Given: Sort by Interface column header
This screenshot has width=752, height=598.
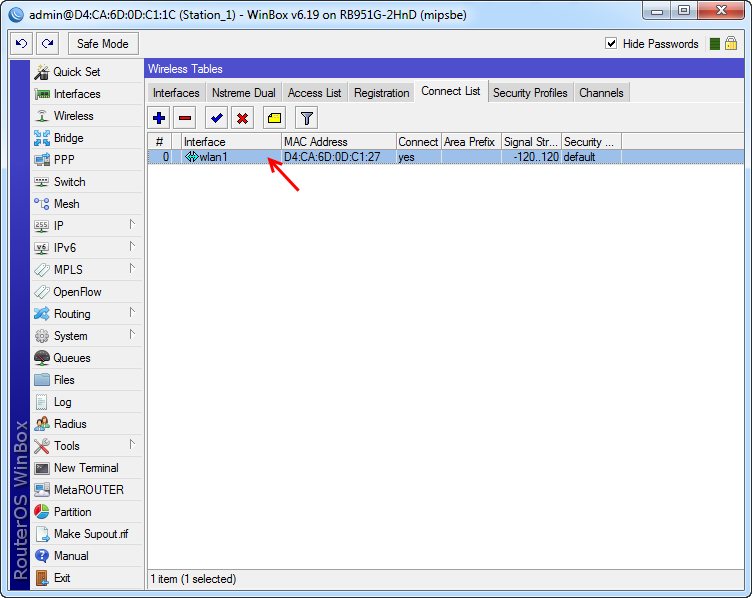Looking at the screenshot, I should click(231, 142).
